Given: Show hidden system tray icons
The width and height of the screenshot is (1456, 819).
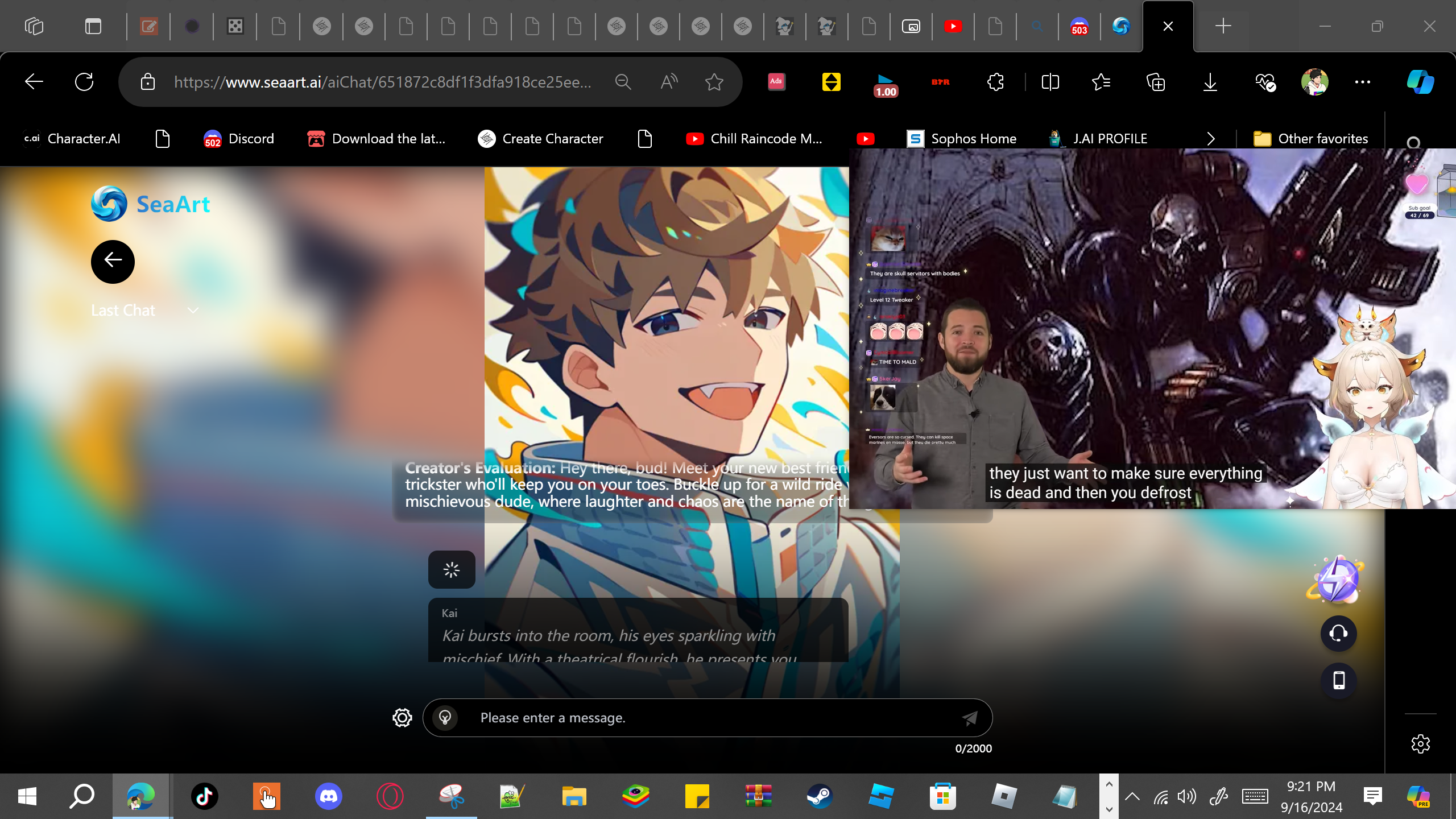Looking at the screenshot, I should [x=1132, y=796].
